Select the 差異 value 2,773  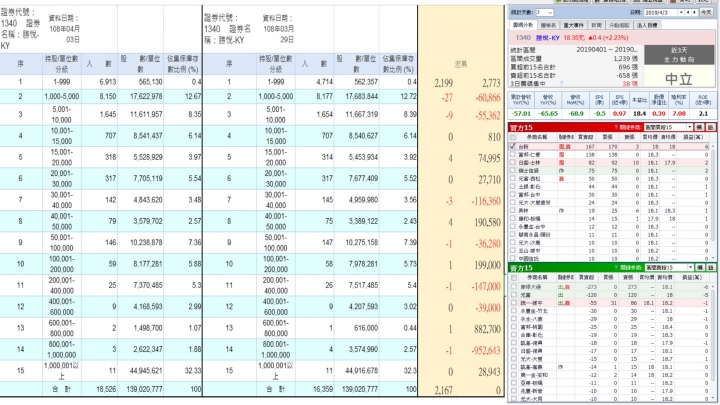tap(491, 83)
